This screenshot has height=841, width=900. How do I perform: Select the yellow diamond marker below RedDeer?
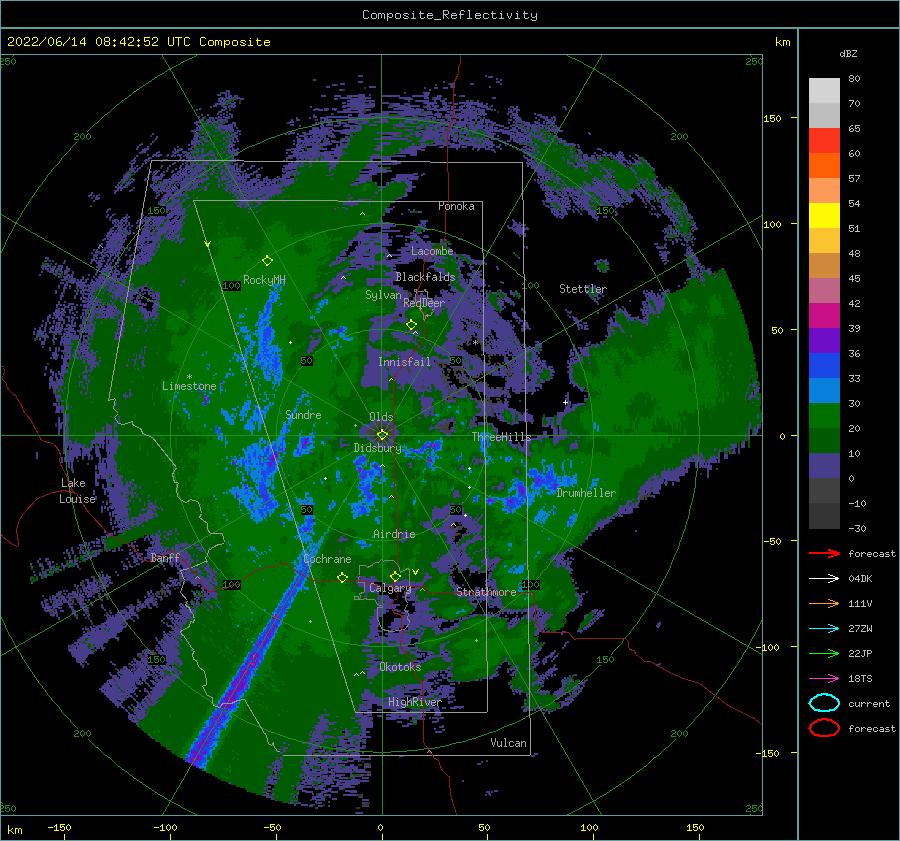411,325
